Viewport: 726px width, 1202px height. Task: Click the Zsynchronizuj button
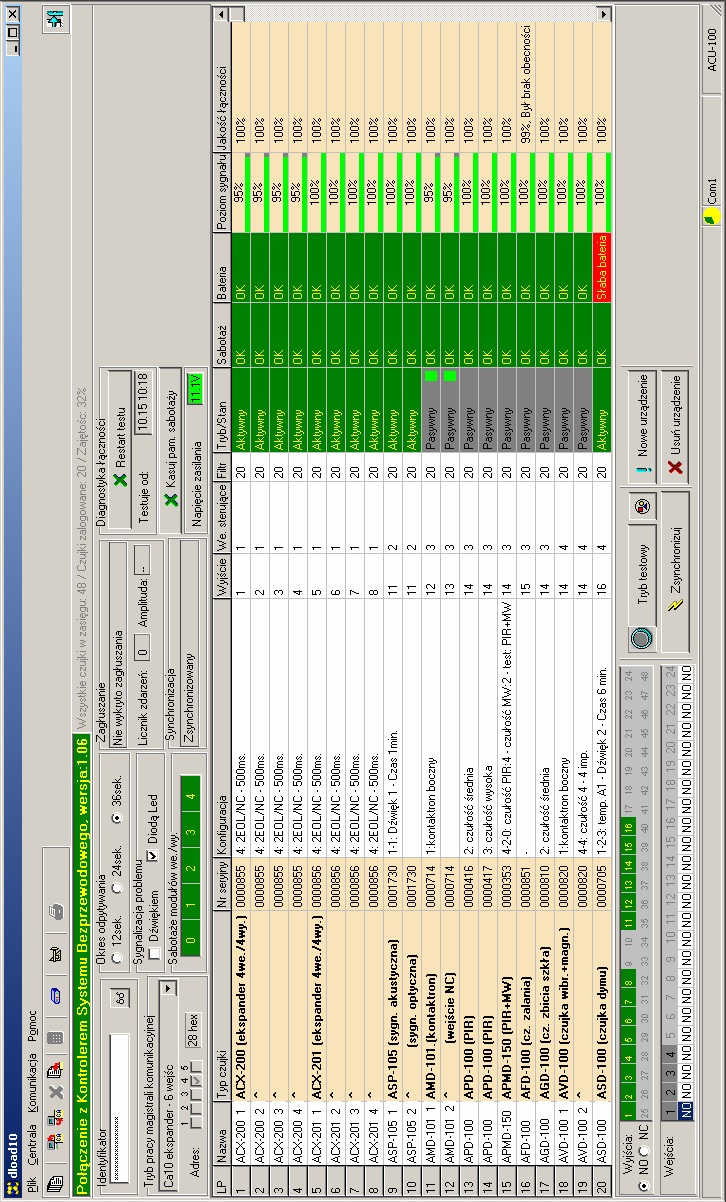click(675, 572)
